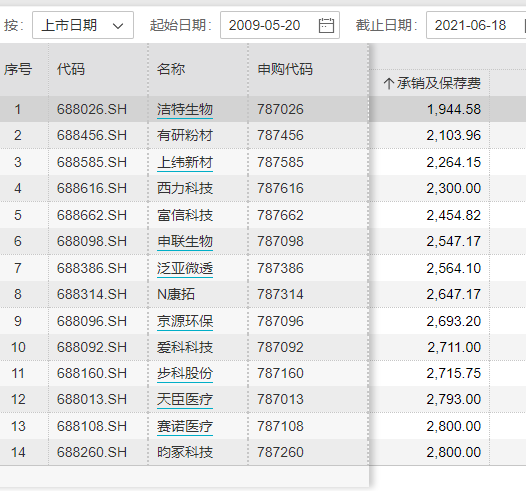Image resolution: width=526 pixels, height=491 pixels.
Task: Select fee value 2,793.00
Action: pos(454,399)
